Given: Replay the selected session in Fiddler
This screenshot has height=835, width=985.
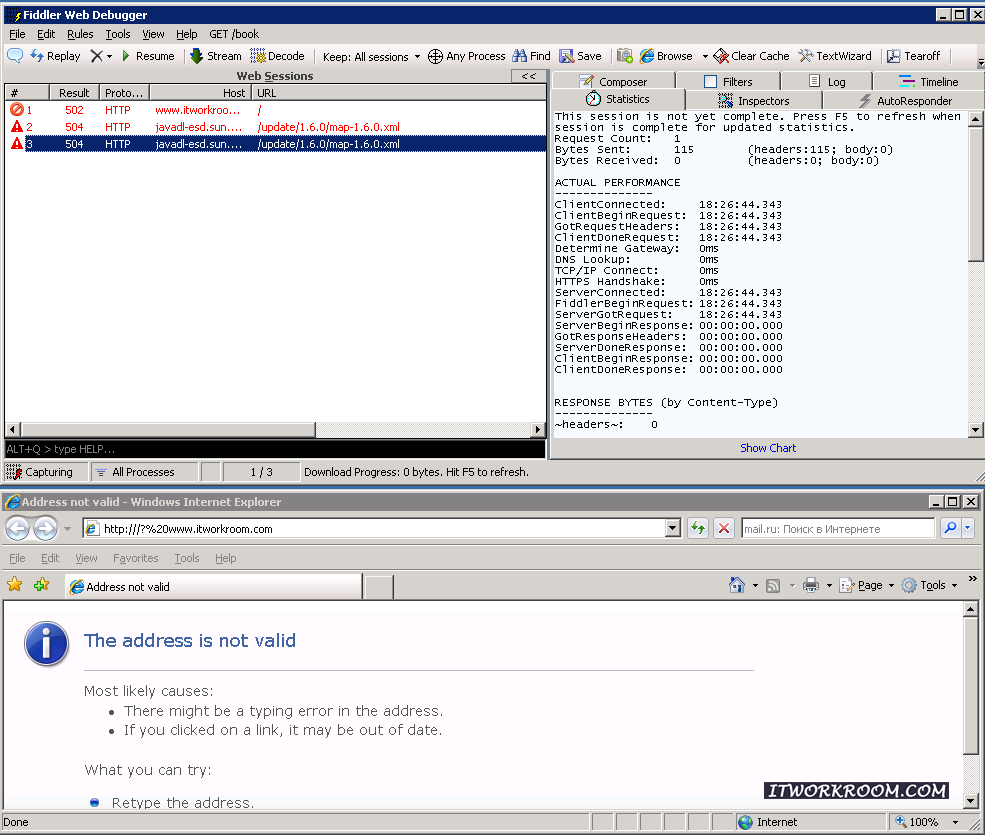Looking at the screenshot, I should click(x=55, y=56).
